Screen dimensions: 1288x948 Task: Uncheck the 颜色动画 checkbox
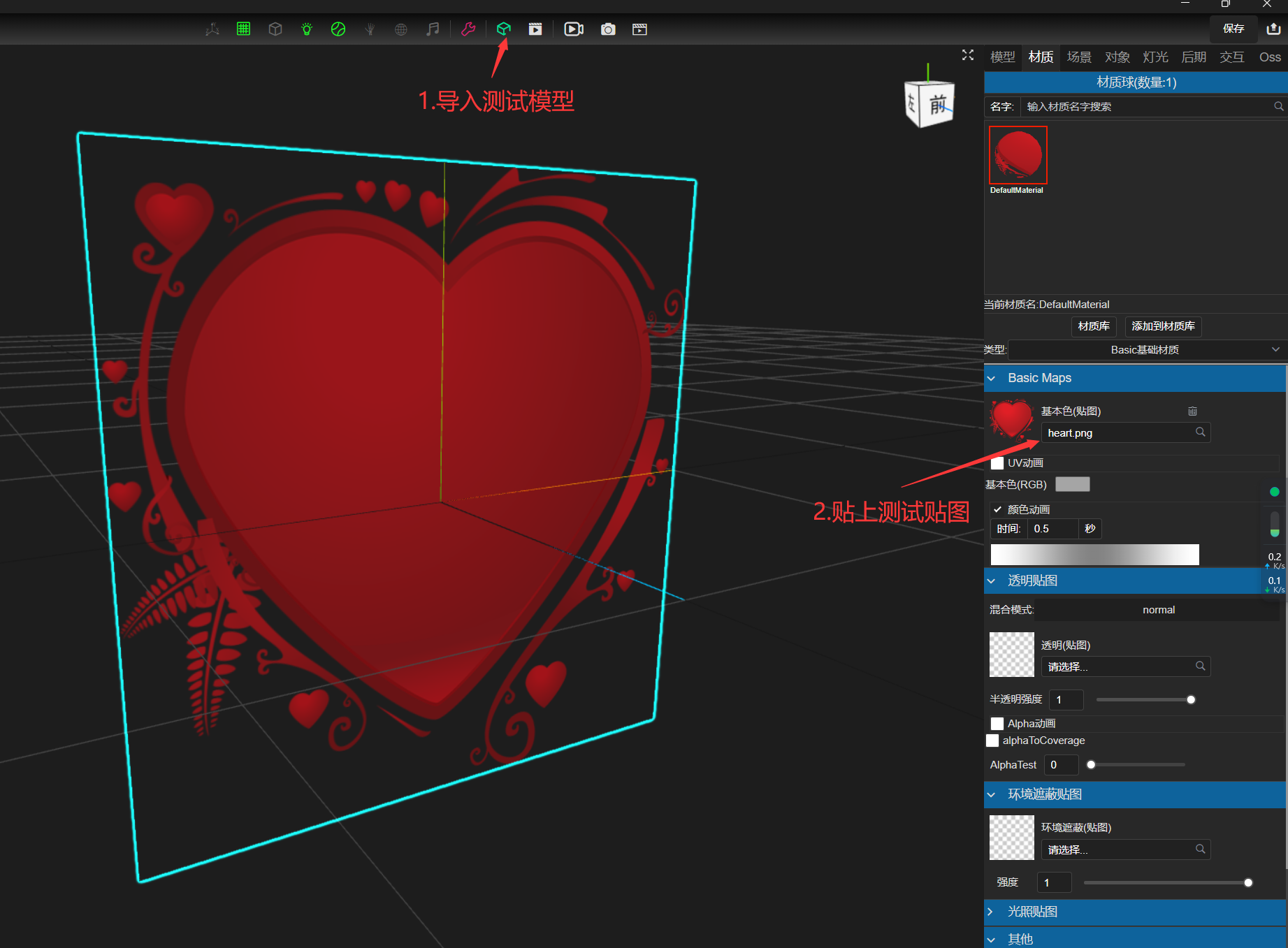pos(997,510)
